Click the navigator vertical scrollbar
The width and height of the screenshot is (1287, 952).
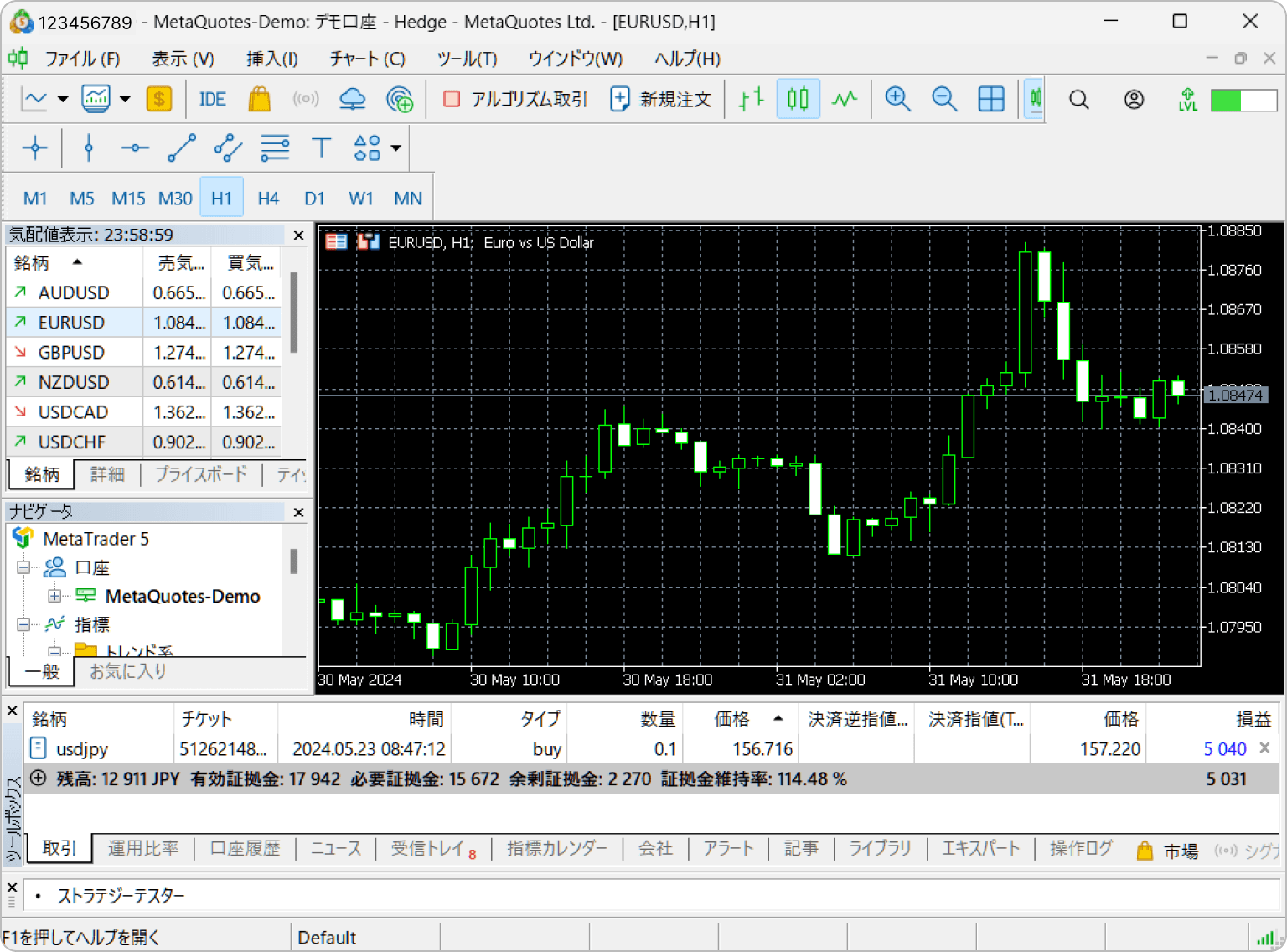pyautogui.click(x=294, y=561)
